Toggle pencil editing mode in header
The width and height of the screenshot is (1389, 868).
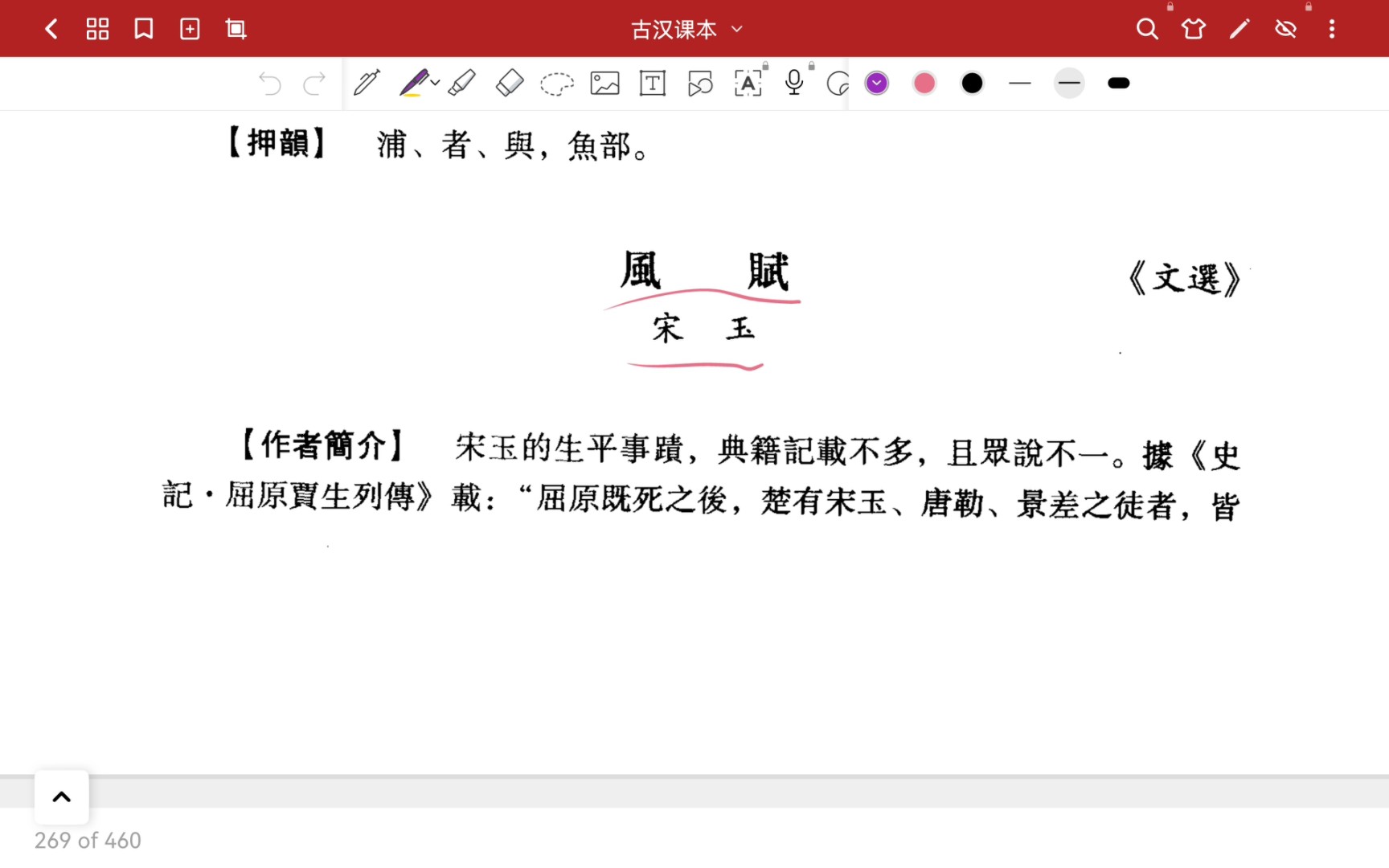coord(1239,30)
